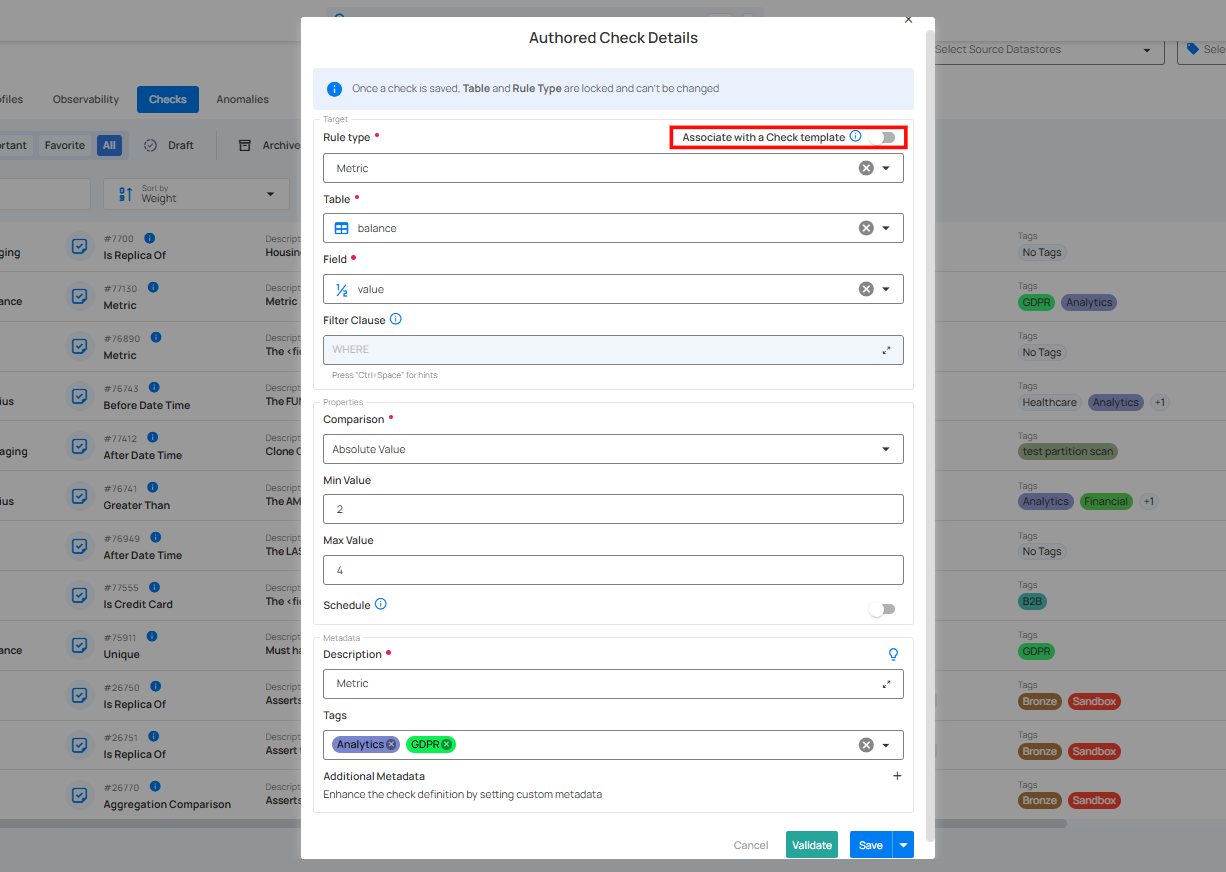Click the +1 overflow beside Healthcare Analytics

coord(1160,402)
